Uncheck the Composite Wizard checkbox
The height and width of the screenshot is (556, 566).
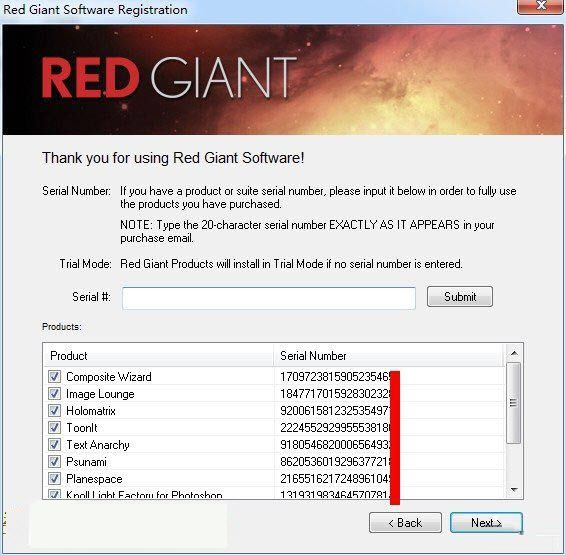coord(54,377)
